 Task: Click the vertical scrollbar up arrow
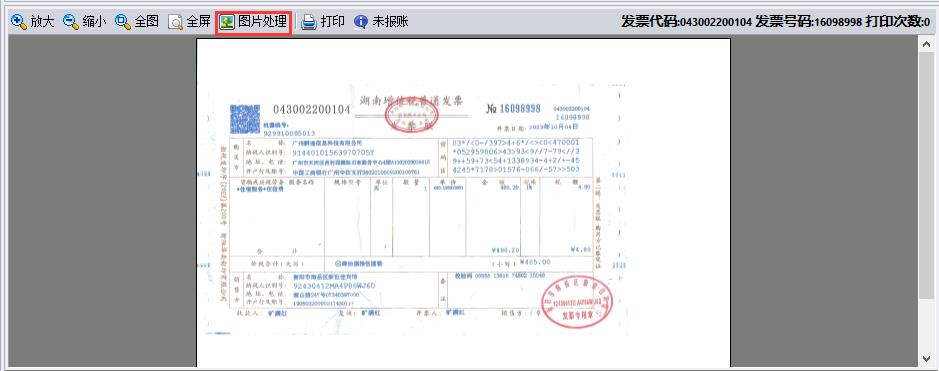coord(926,44)
